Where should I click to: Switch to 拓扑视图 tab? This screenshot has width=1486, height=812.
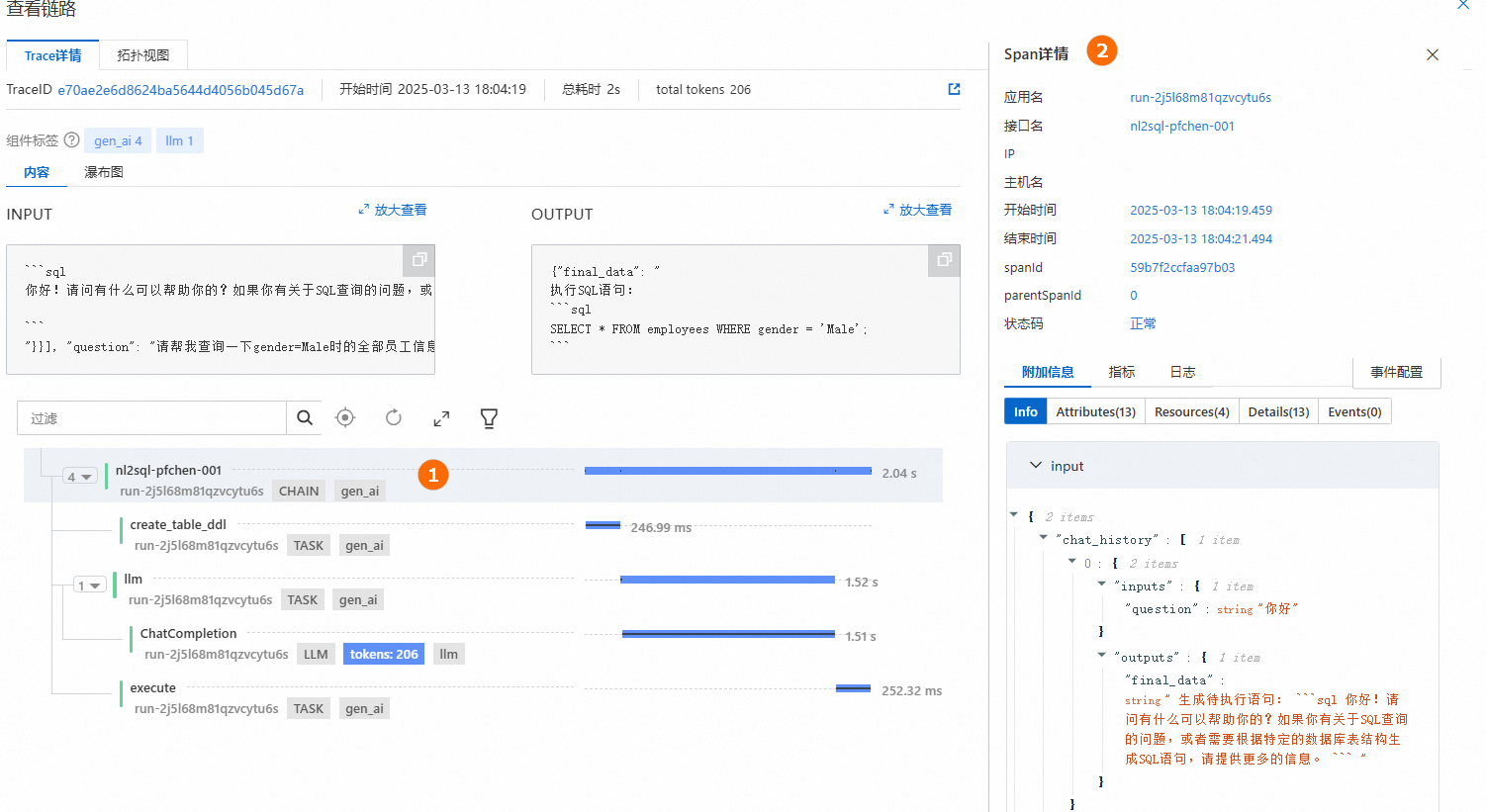[x=143, y=55]
